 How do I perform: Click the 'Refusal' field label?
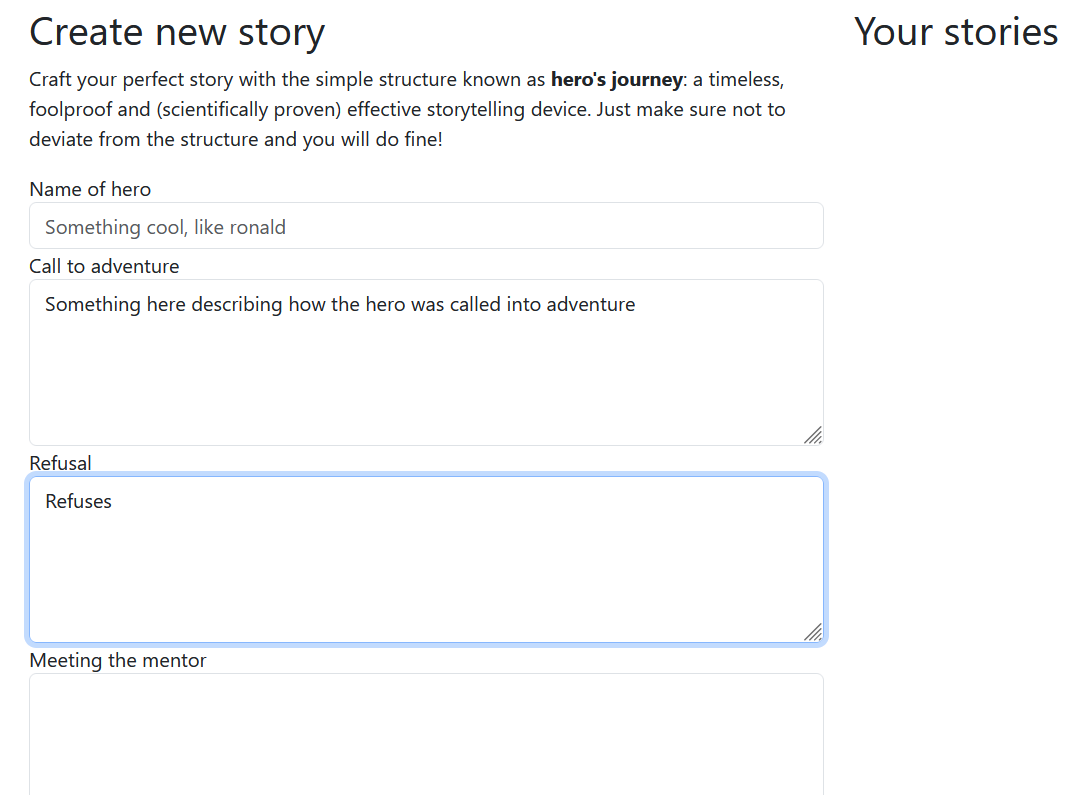[60, 463]
